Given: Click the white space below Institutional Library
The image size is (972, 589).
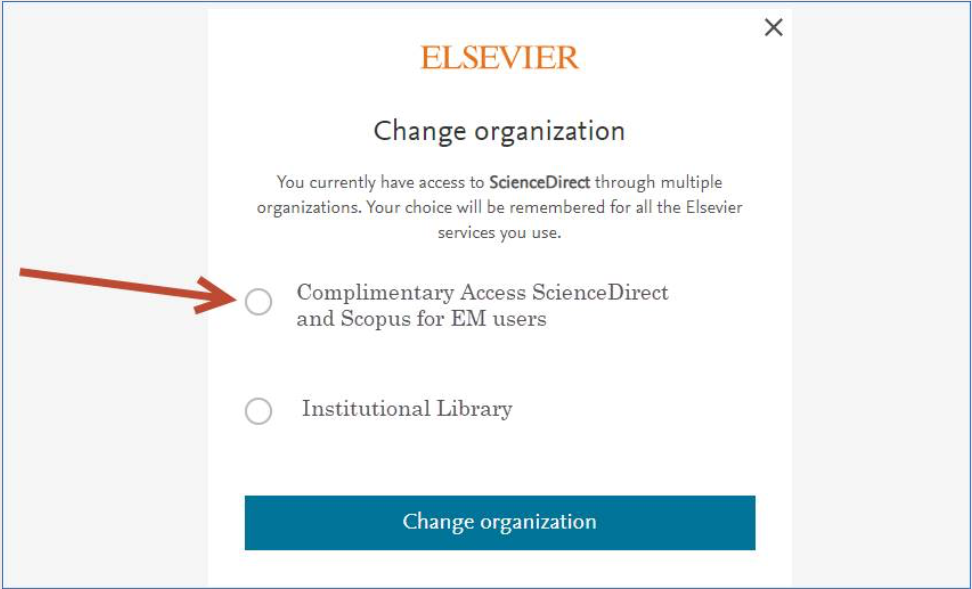Looking at the screenshot, I should (500, 459).
